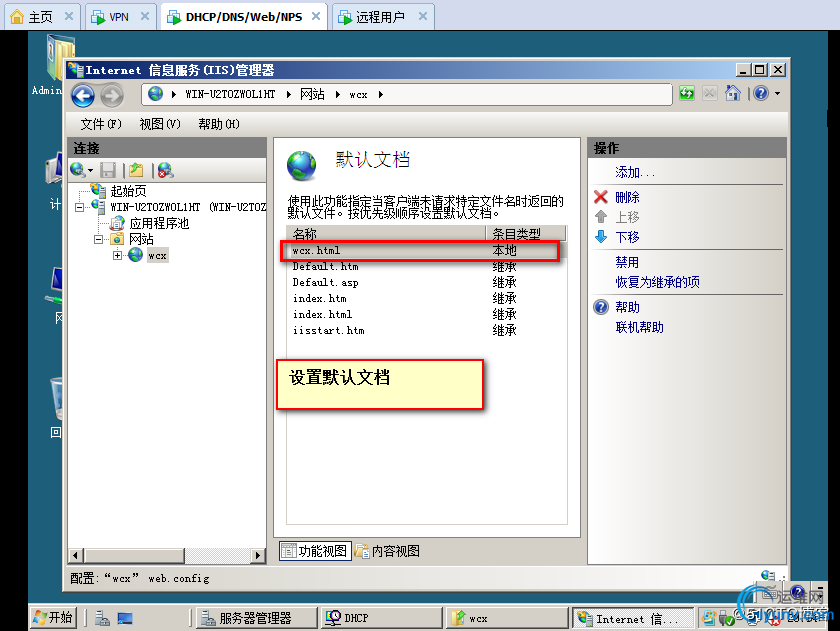Select the 网站 folder node
This screenshot has height=631, width=840.
141,239
